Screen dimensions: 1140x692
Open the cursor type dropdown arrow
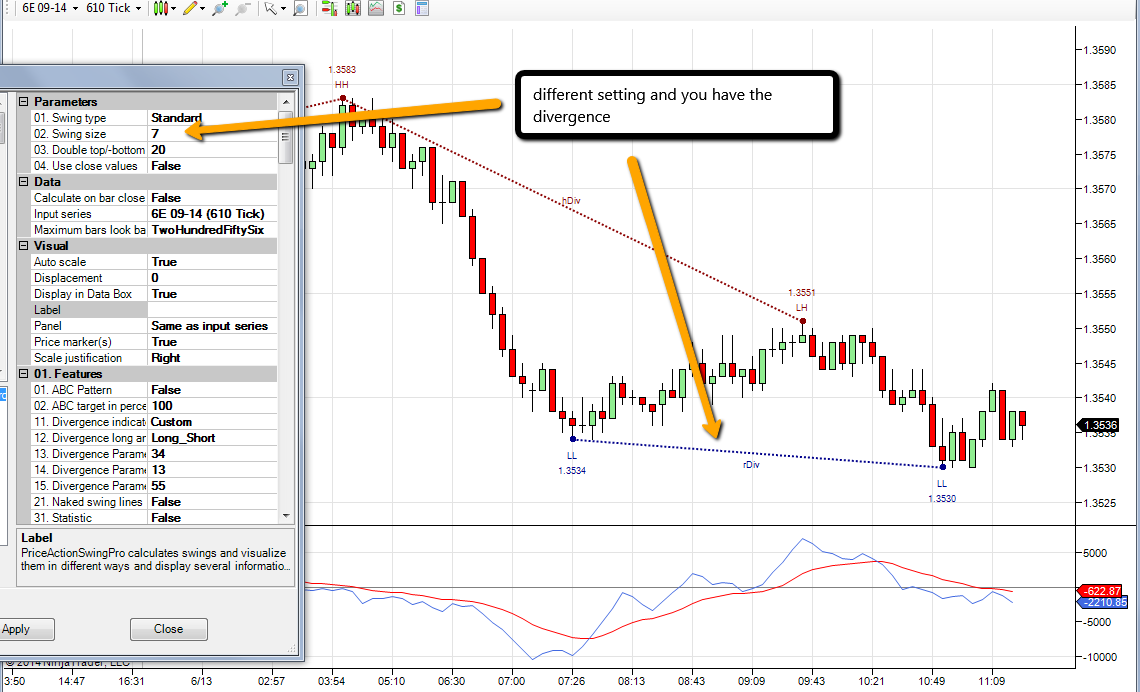(283, 9)
